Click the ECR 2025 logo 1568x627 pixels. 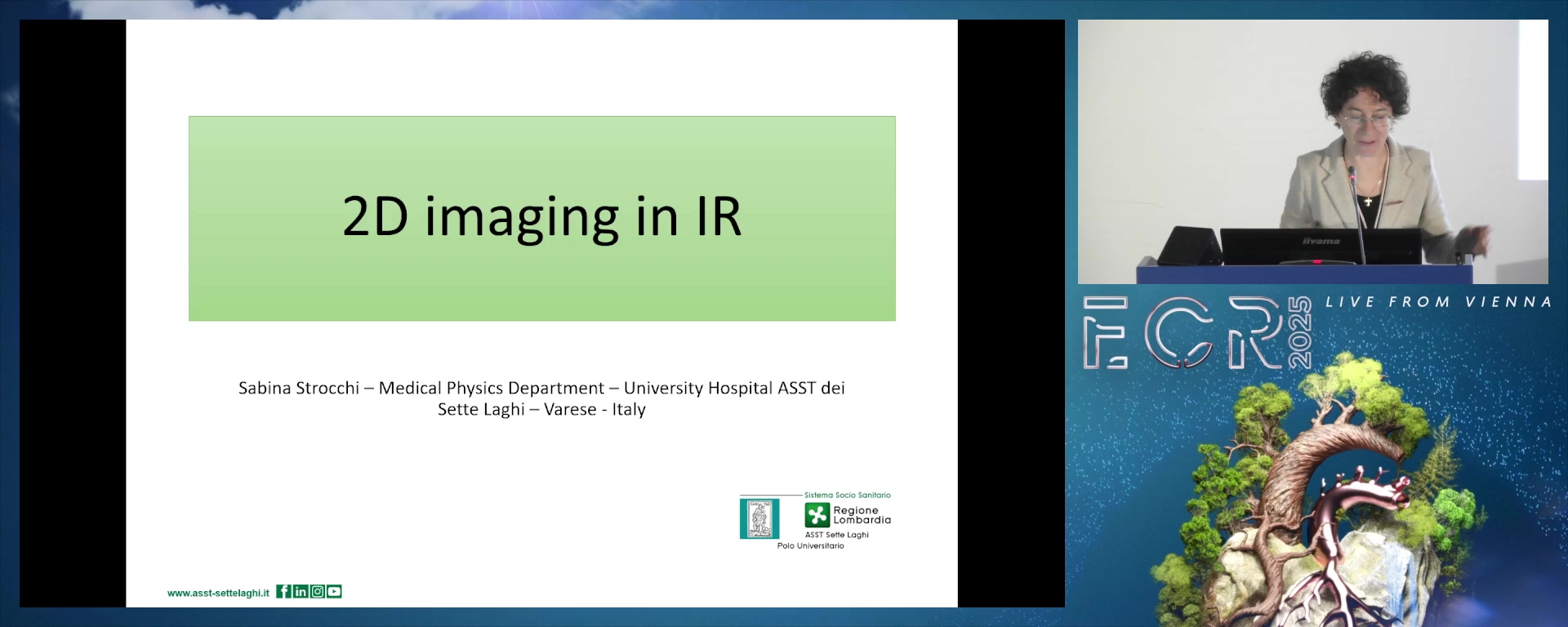tap(1198, 333)
